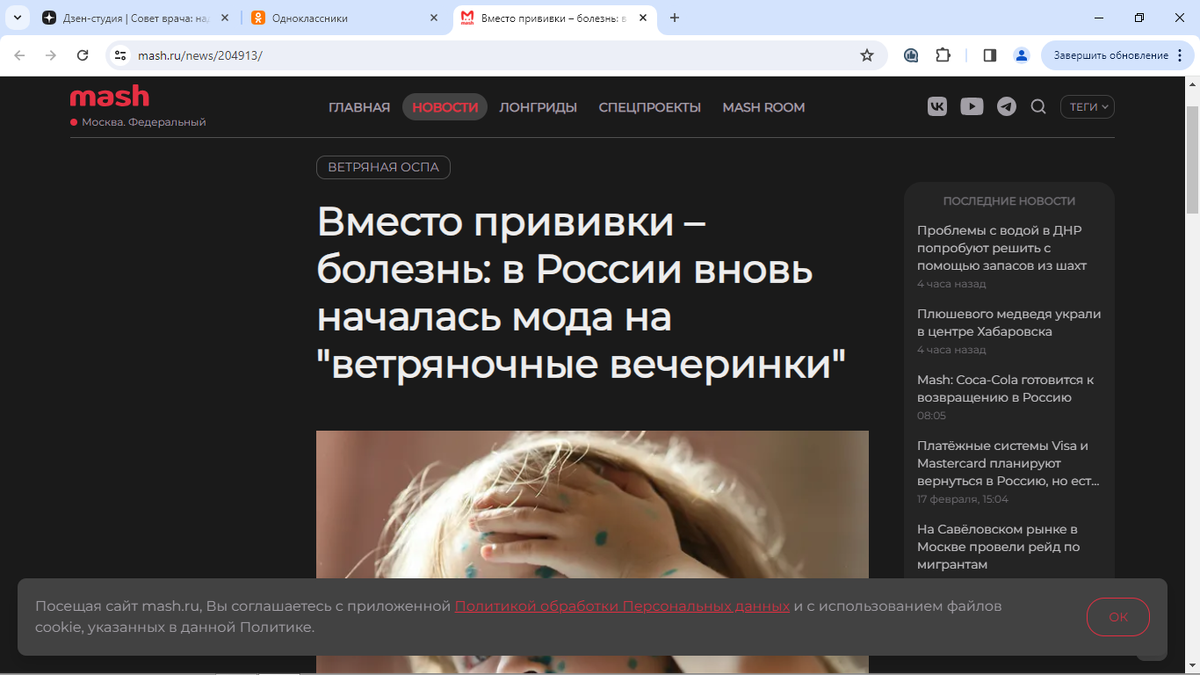Click the search magnifier icon in header

click(1038, 107)
